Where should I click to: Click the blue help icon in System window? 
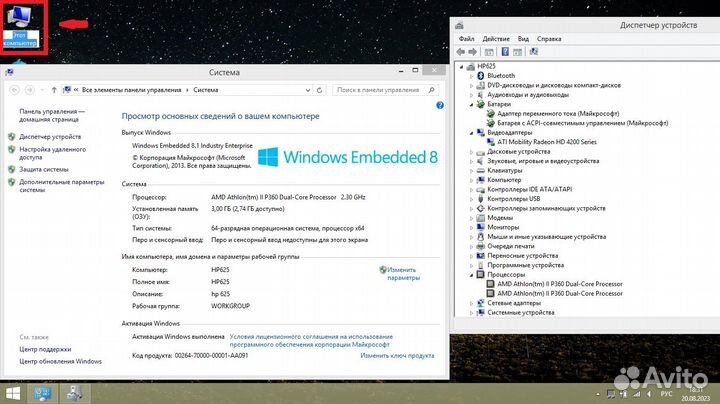tap(439, 105)
